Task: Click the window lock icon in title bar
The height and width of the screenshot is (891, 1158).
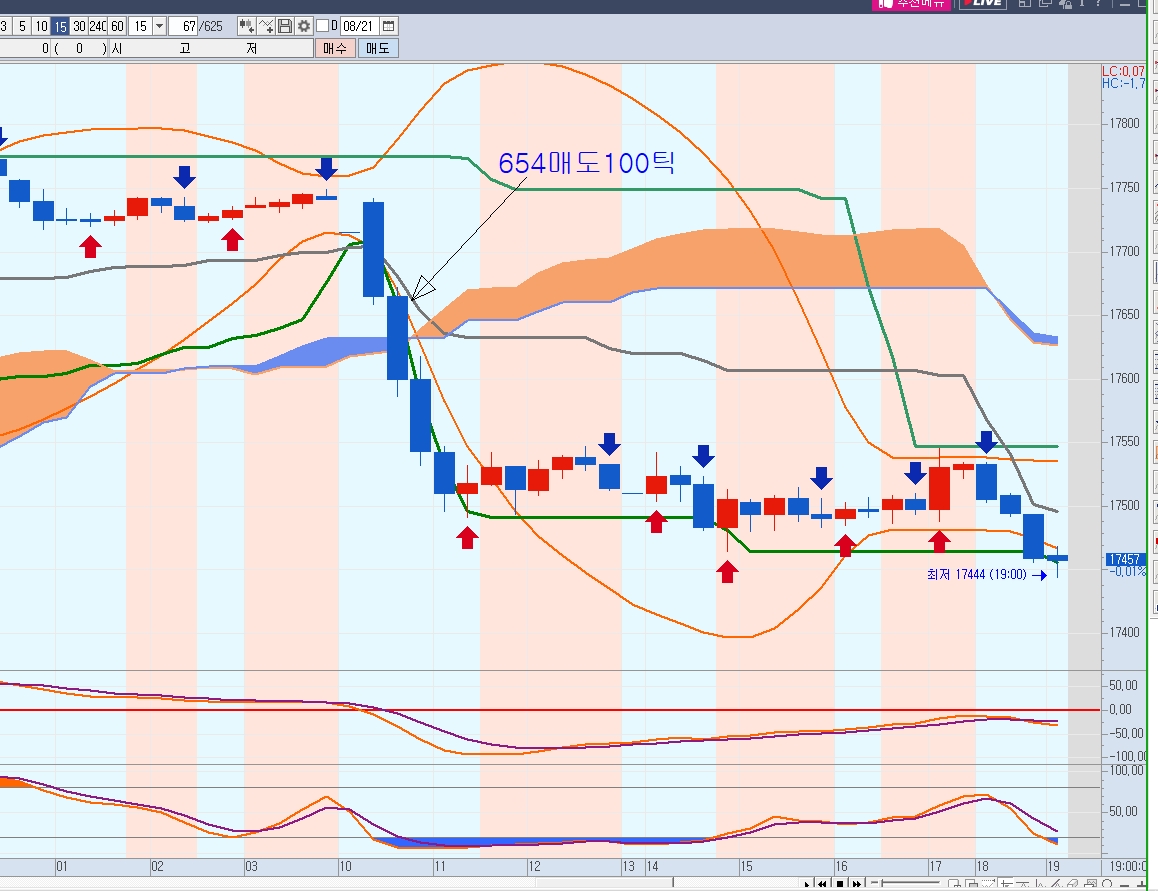Action: point(1064,3)
